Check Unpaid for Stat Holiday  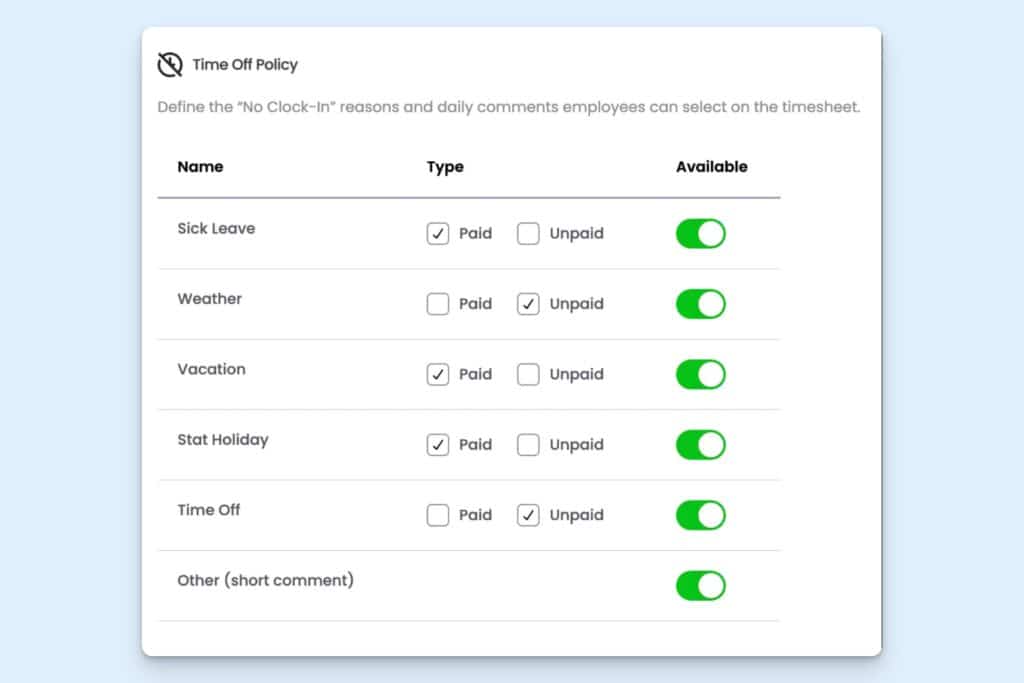click(528, 445)
